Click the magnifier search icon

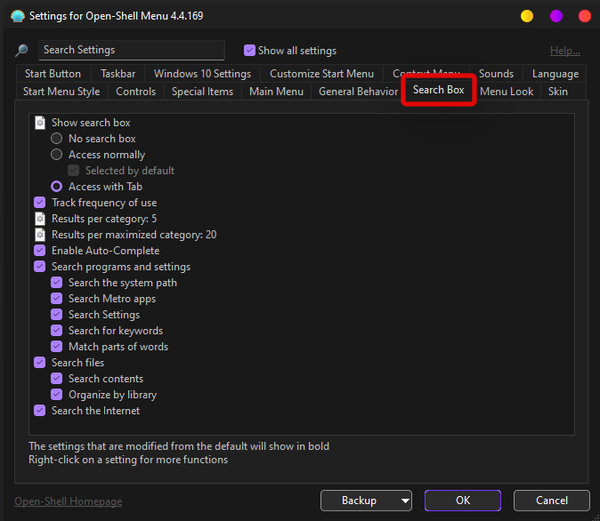(x=21, y=51)
